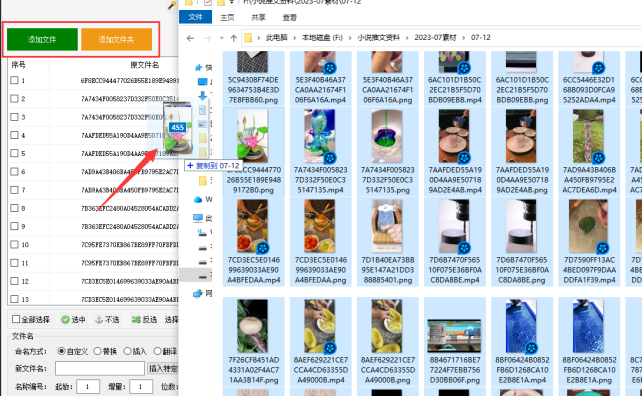
Task: Click 07-12 in the address breadcrumb
Action: coord(481,38)
